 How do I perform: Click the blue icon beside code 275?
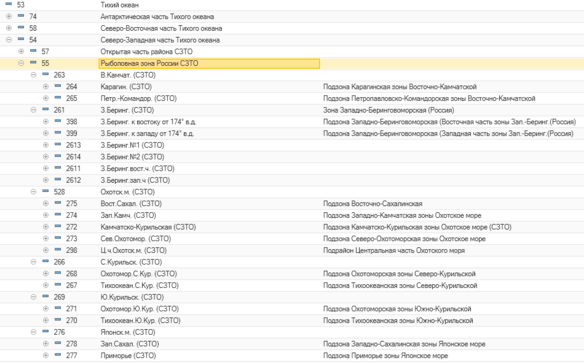[x=58, y=203]
